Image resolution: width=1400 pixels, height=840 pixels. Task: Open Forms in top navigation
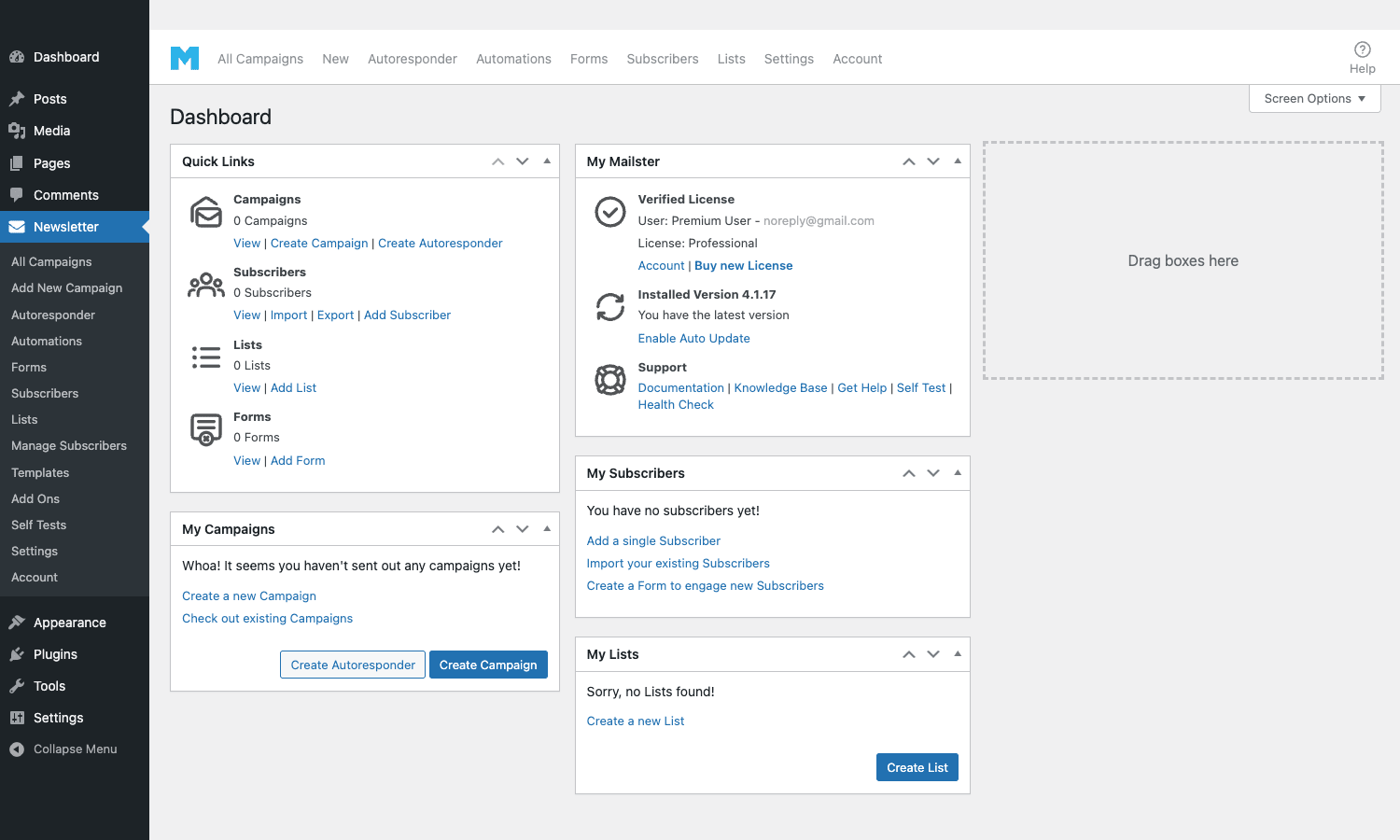pos(589,59)
